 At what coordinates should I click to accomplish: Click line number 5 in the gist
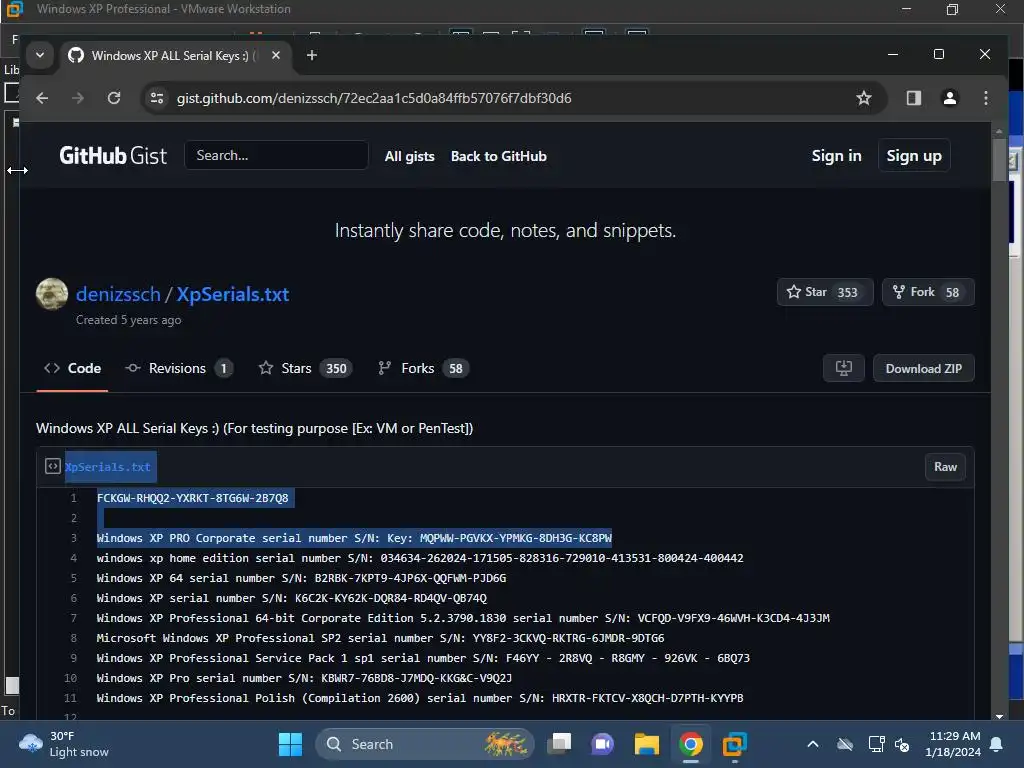click(74, 578)
